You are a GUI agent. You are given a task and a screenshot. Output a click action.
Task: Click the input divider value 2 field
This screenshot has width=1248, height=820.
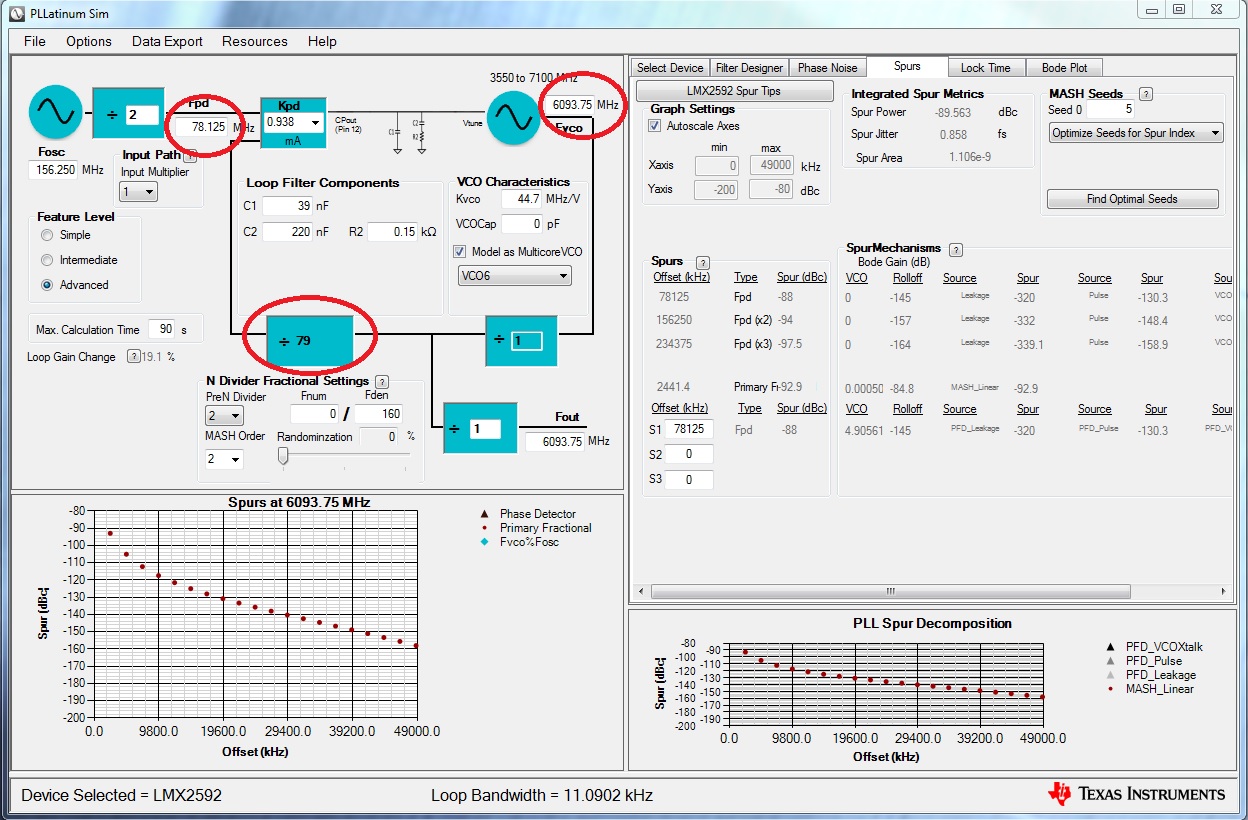(142, 115)
